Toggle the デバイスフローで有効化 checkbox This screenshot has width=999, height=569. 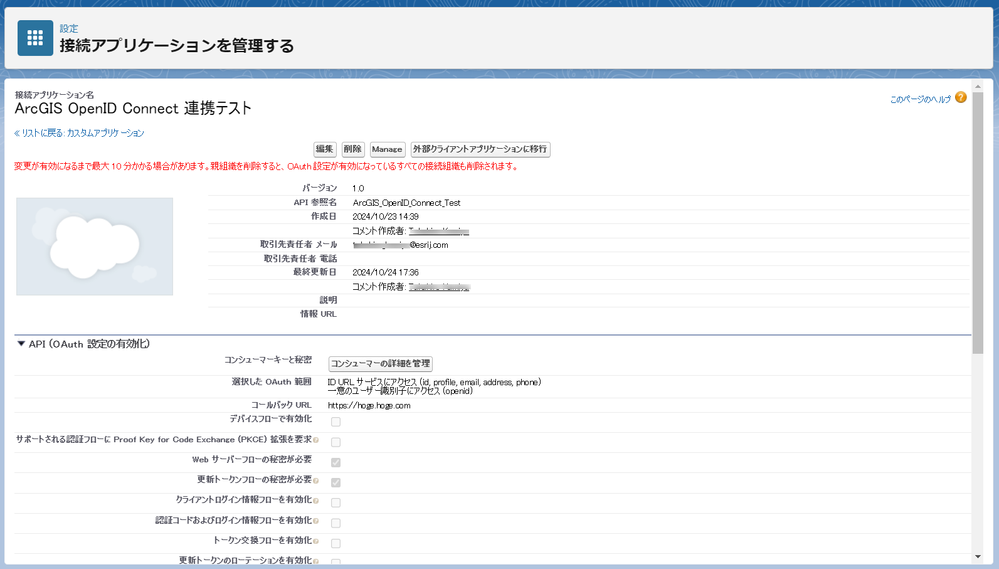click(336, 422)
